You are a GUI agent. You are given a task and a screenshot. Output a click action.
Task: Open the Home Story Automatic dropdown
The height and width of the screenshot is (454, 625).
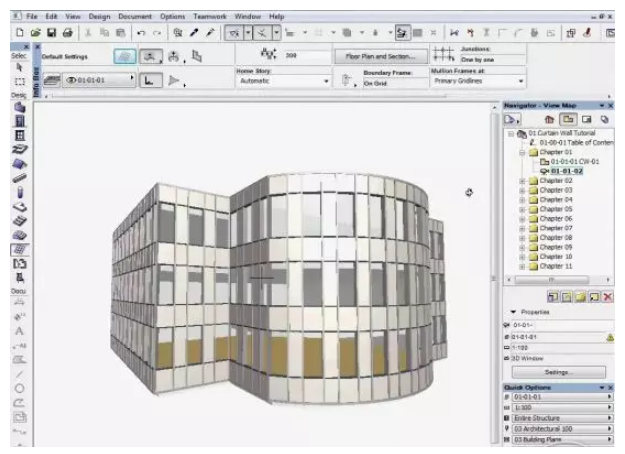[x=284, y=81]
